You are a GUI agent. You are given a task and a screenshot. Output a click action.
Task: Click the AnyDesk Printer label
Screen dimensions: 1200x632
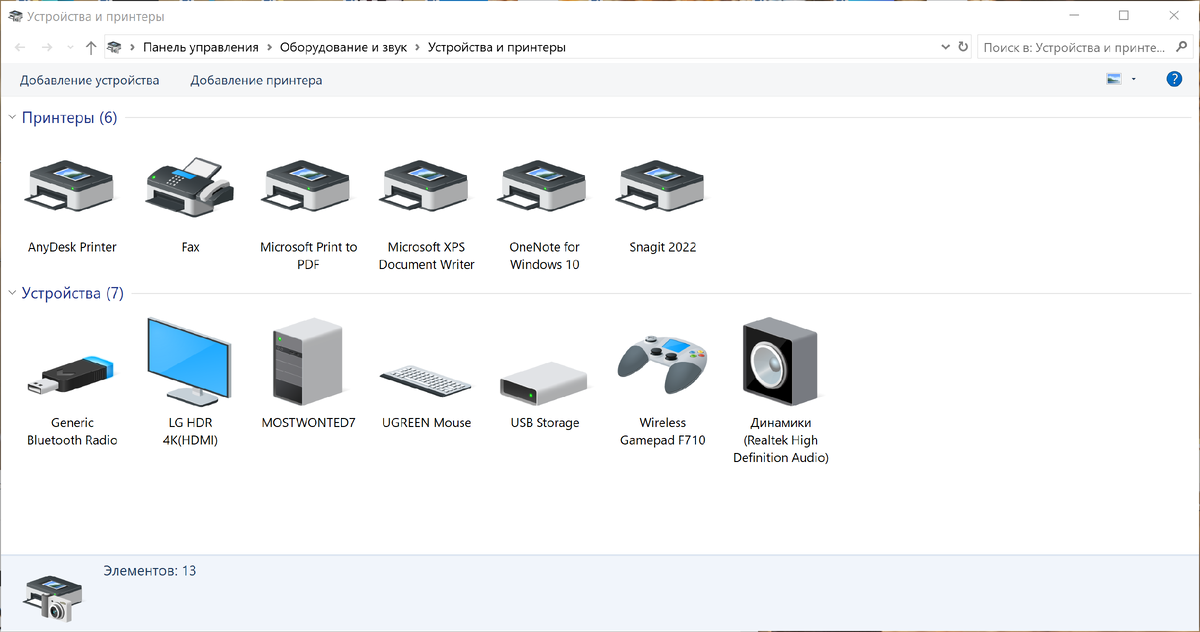coord(72,247)
